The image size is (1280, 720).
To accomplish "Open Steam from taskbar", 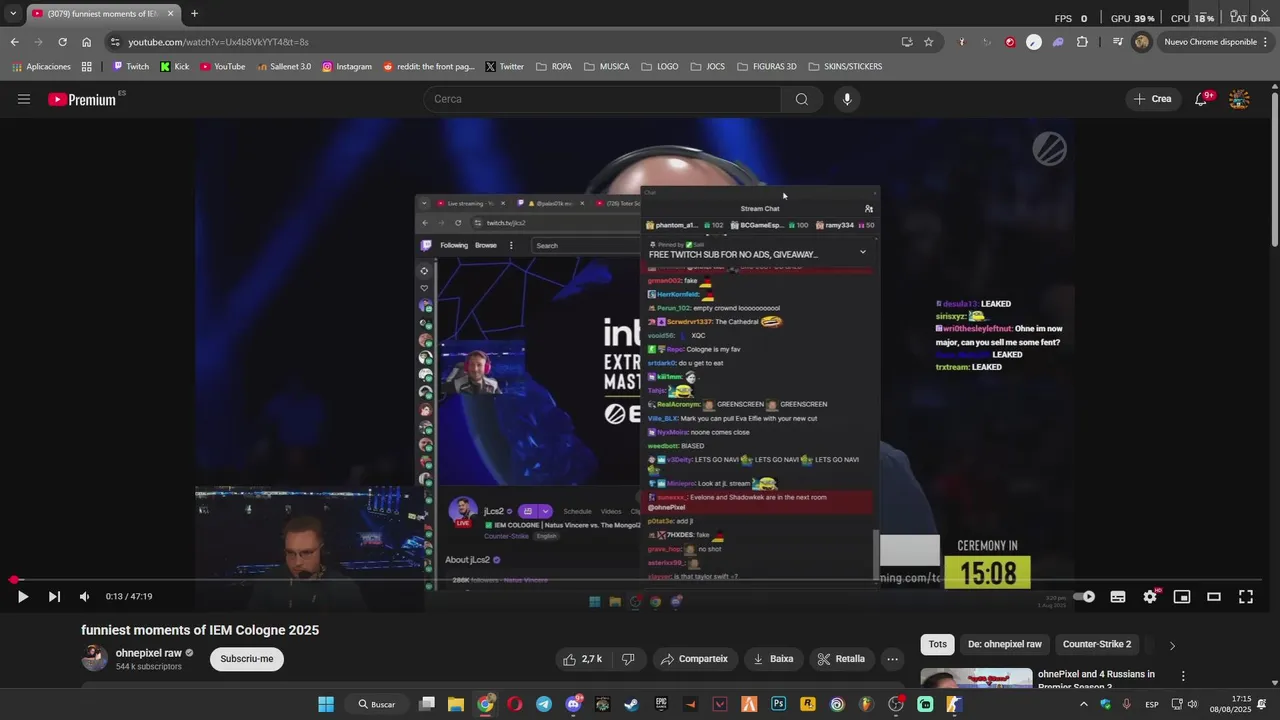I will 631,704.
